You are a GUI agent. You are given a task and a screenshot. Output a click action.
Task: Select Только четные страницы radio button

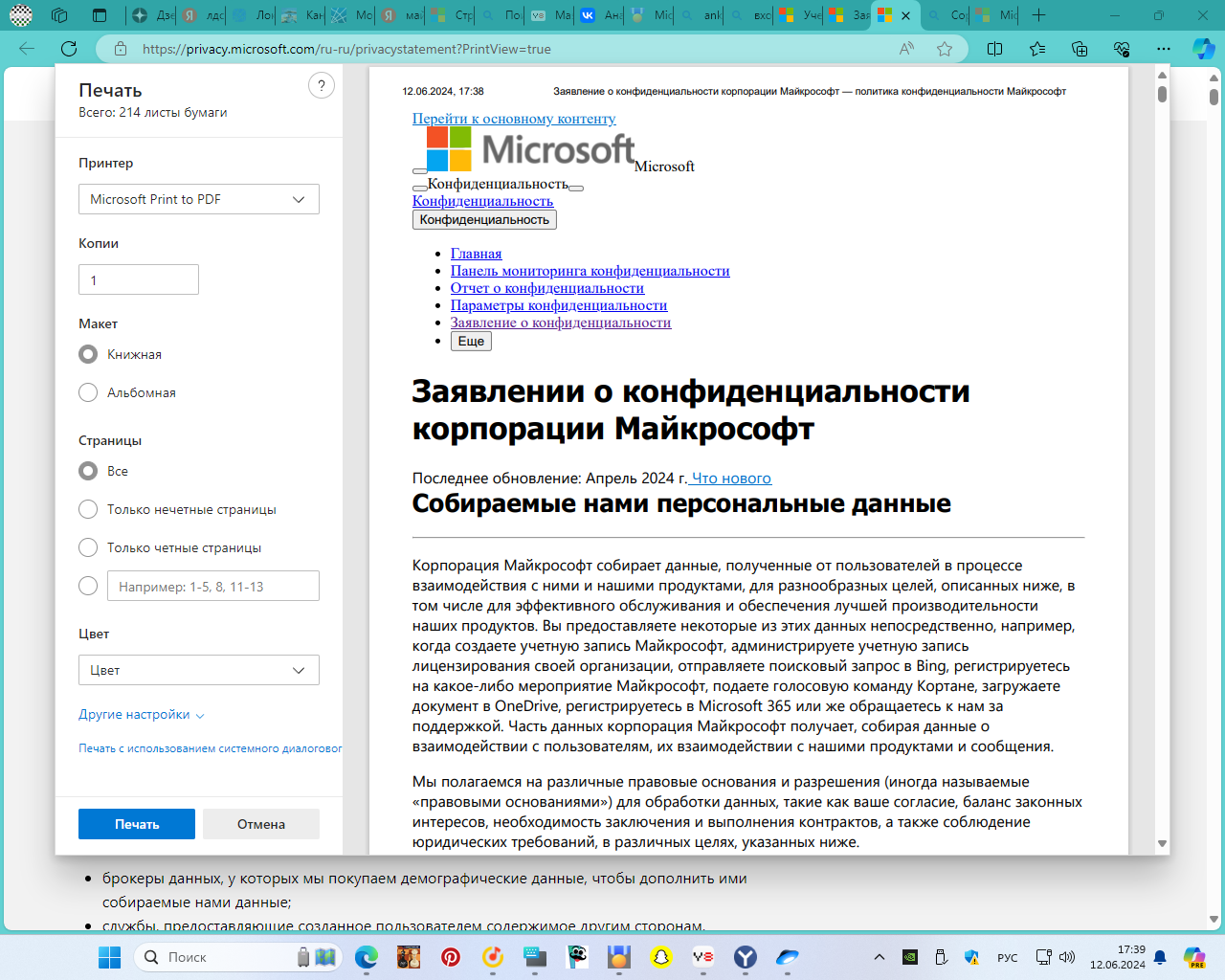(x=88, y=547)
